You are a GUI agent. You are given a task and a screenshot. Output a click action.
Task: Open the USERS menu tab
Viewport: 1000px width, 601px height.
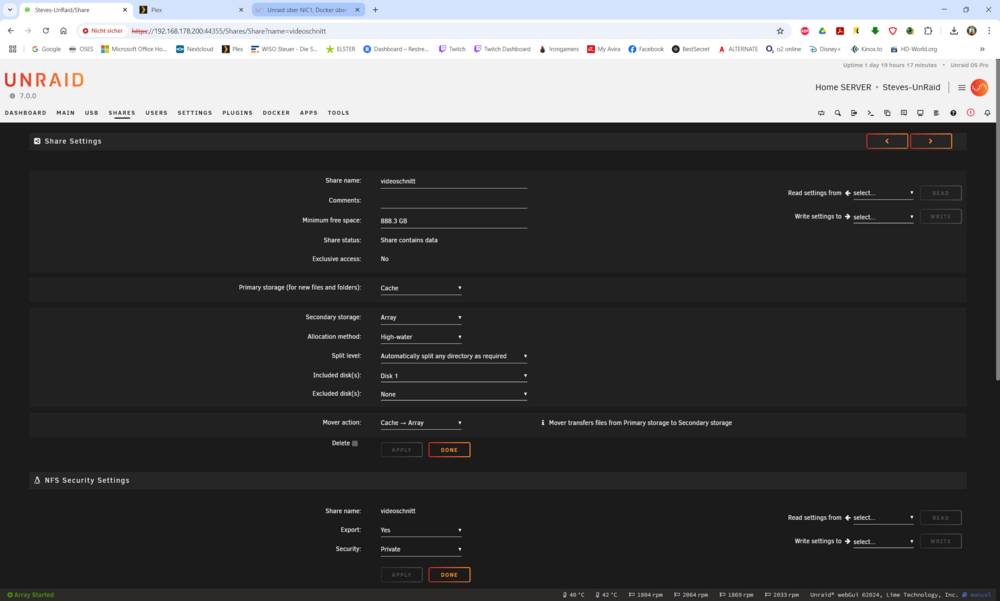pos(156,113)
